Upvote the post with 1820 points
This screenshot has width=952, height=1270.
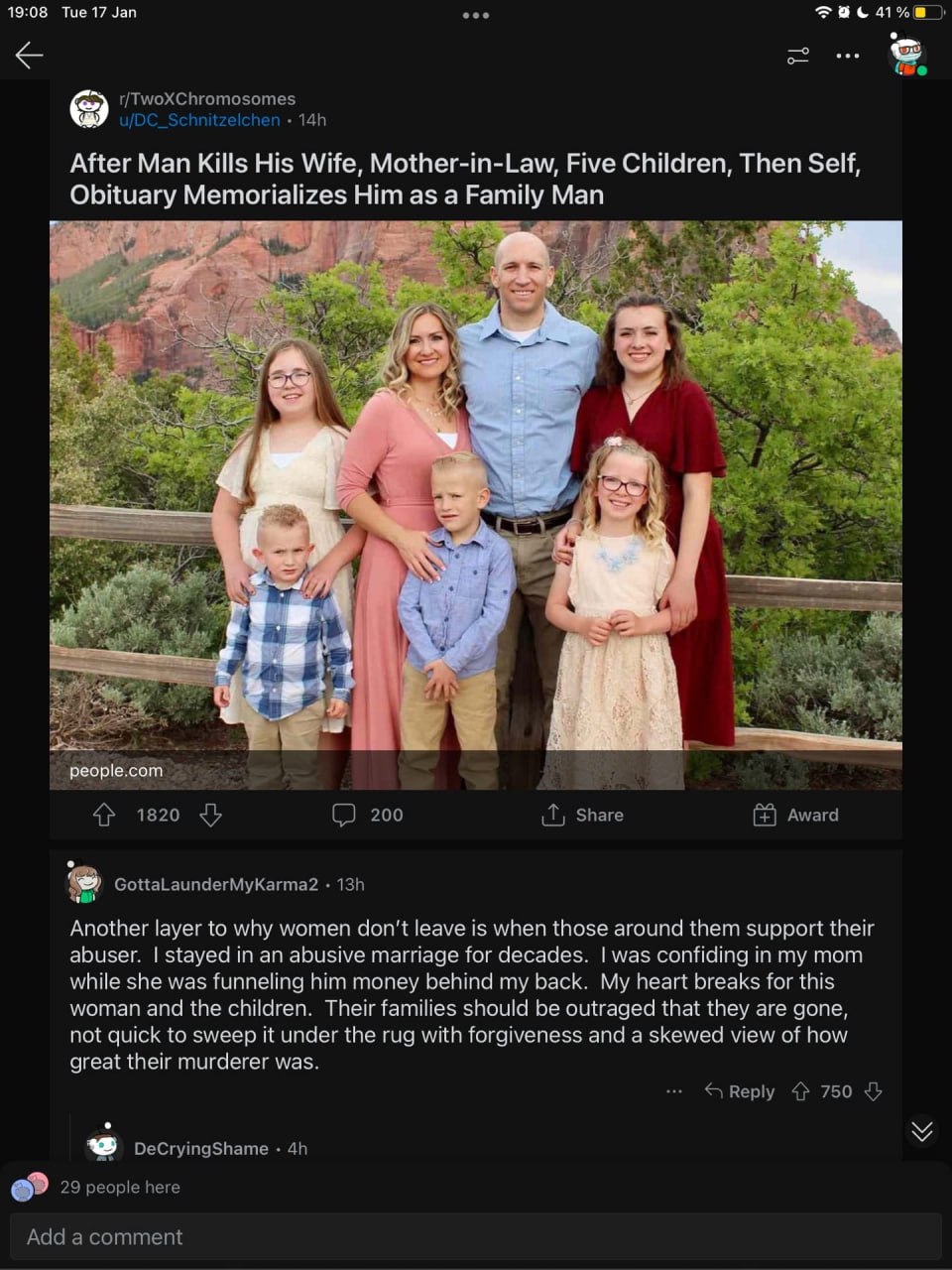tap(104, 815)
